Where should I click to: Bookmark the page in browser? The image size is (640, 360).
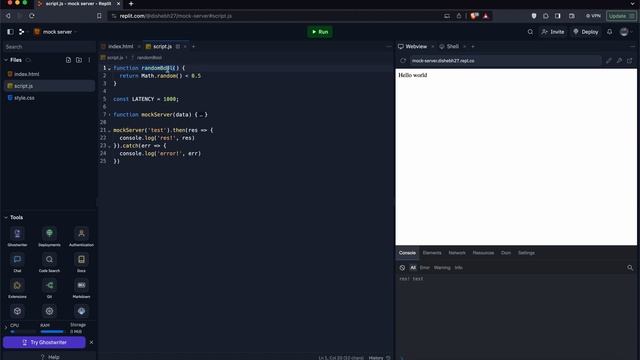click(99, 16)
